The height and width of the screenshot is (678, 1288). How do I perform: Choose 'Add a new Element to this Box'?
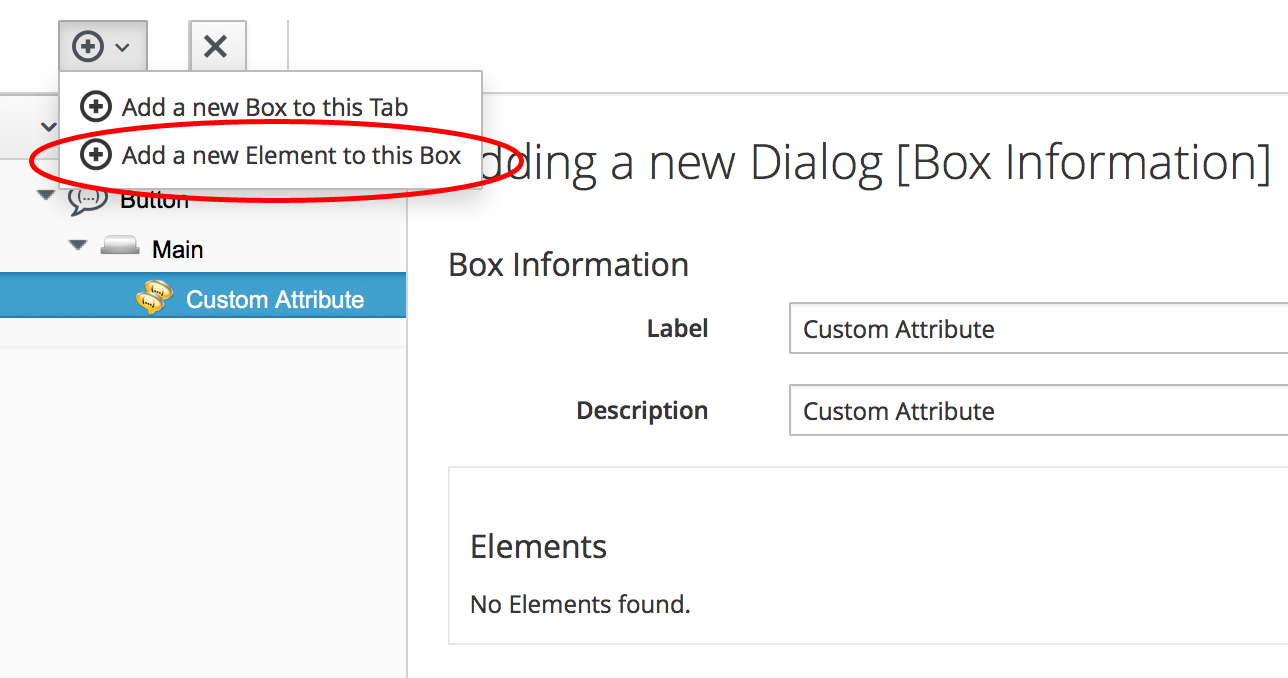(x=291, y=155)
